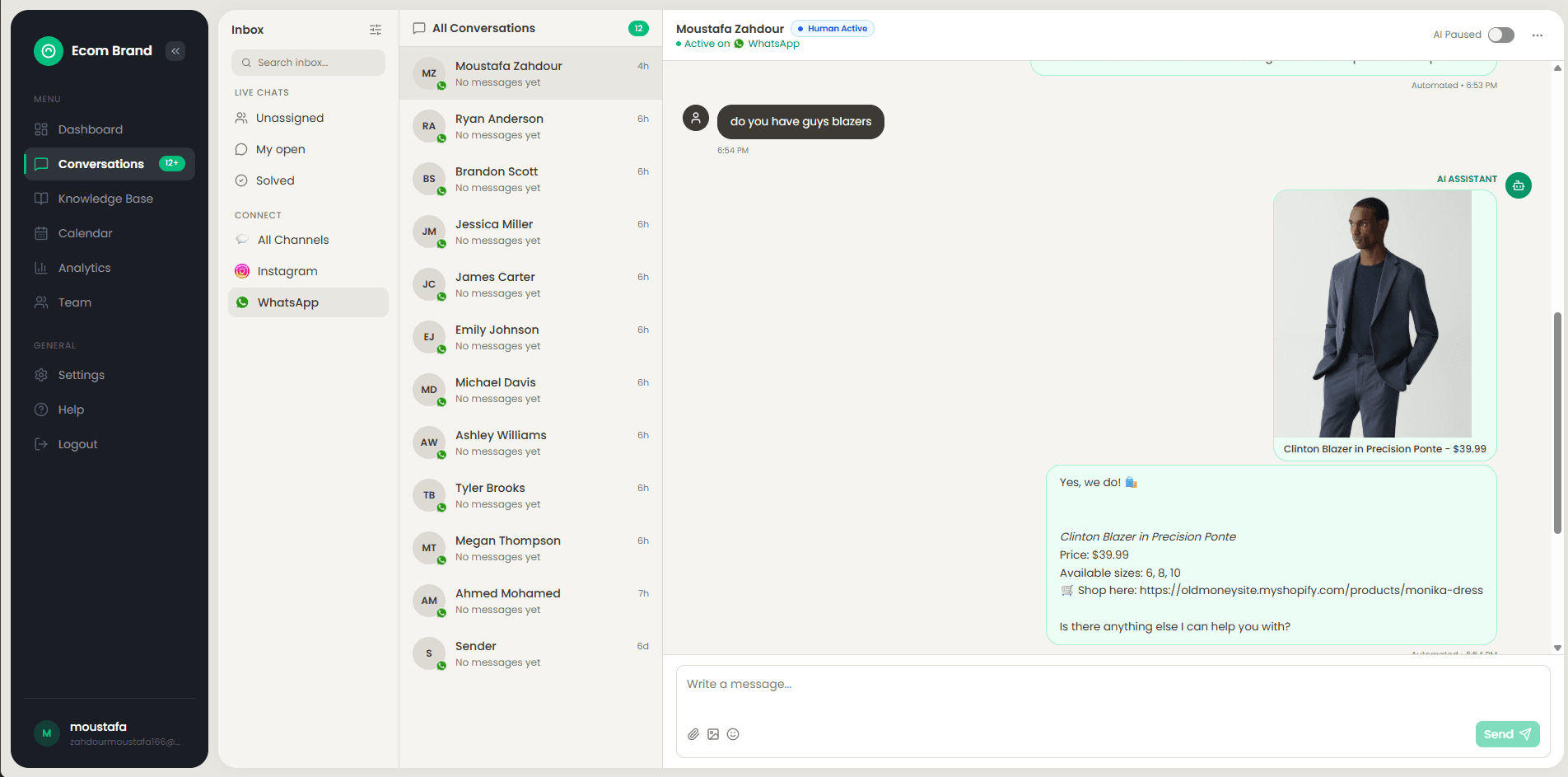Open the inbox filter settings icon
Viewport: 1568px width, 777px height.
coord(376,30)
